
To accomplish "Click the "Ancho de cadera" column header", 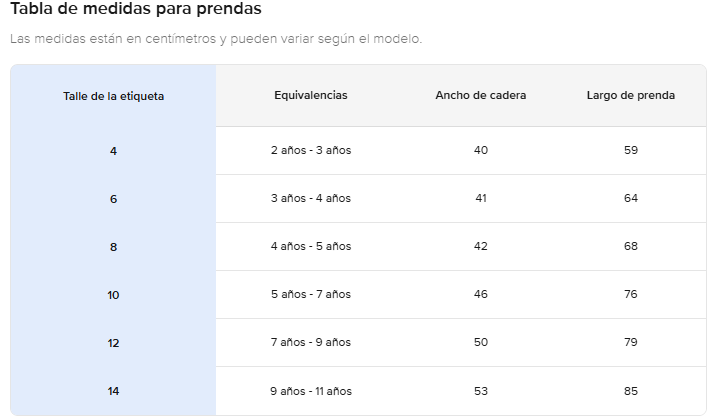I will tap(481, 95).
